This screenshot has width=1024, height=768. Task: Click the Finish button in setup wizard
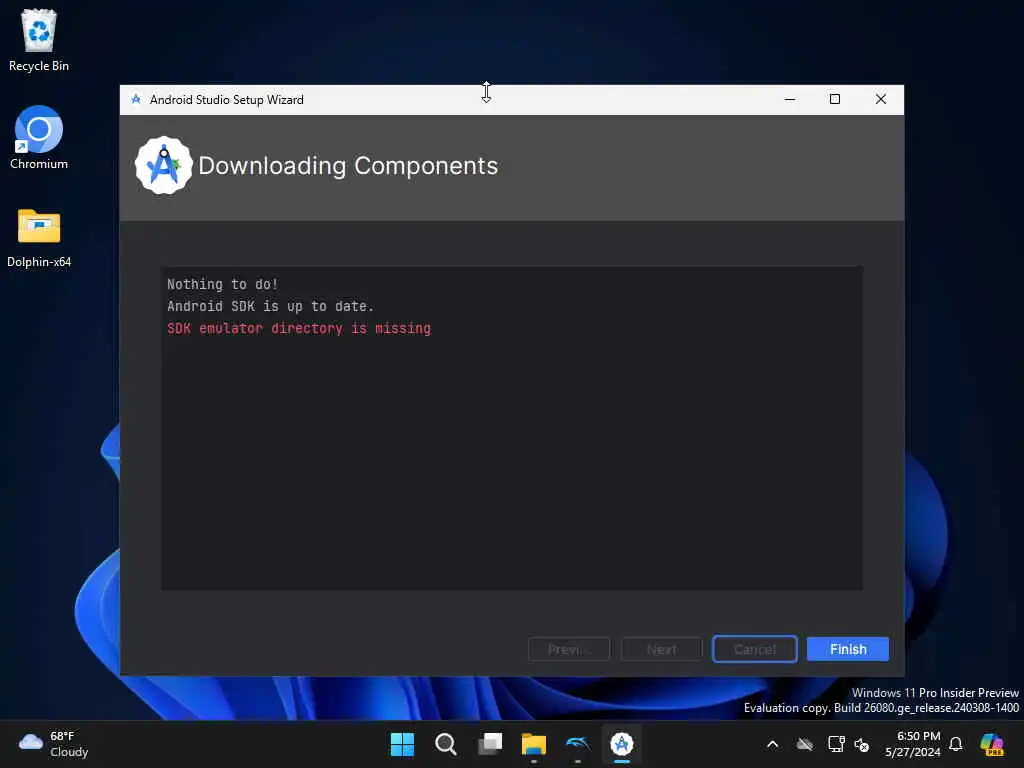pyautogui.click(x=847, y=649)
